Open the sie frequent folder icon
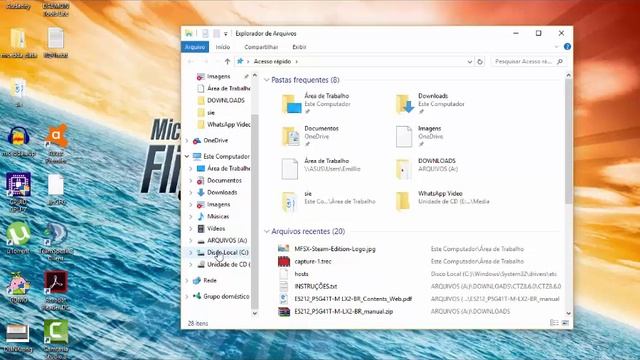 [290, 201]
